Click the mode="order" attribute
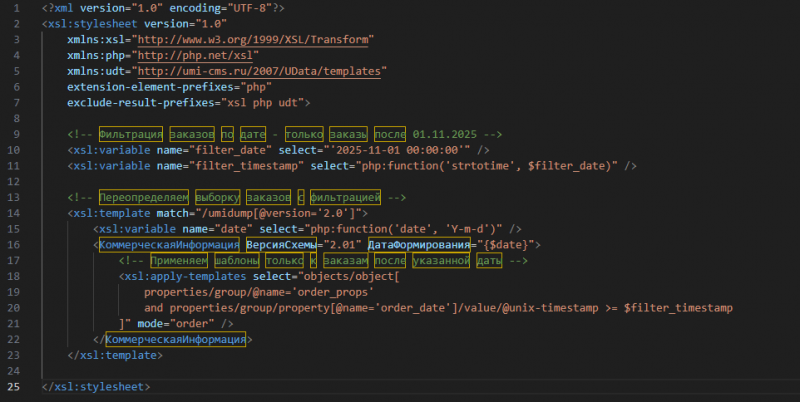The height and width of the screenshot is (402, 800). point(179,323)
